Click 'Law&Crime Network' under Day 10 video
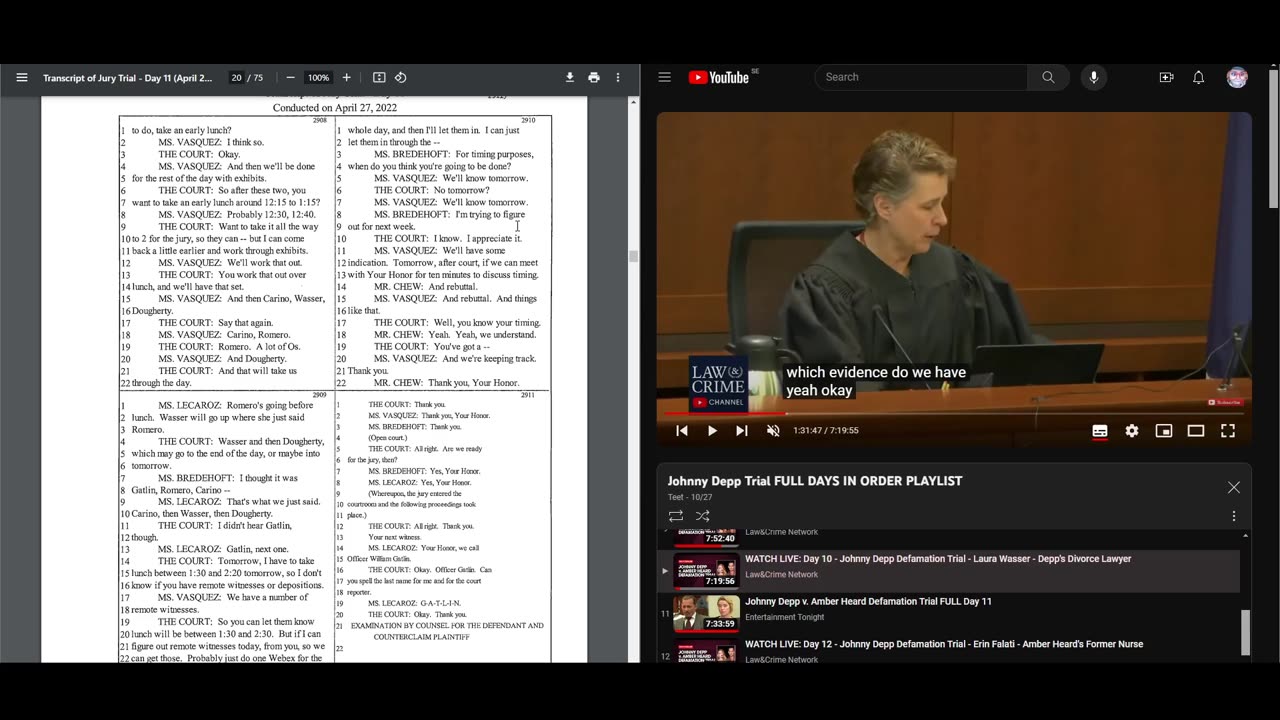This screenshot has height=720, width=1280. tap(781, 575)
